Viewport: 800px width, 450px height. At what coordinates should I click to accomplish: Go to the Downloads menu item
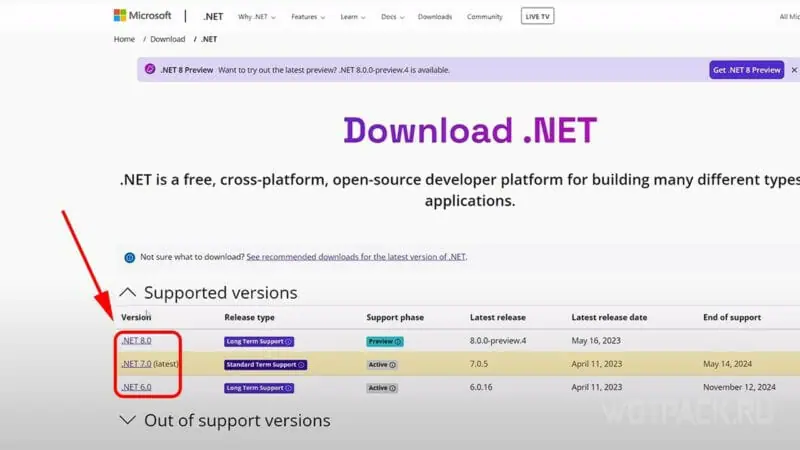(435, 17)
